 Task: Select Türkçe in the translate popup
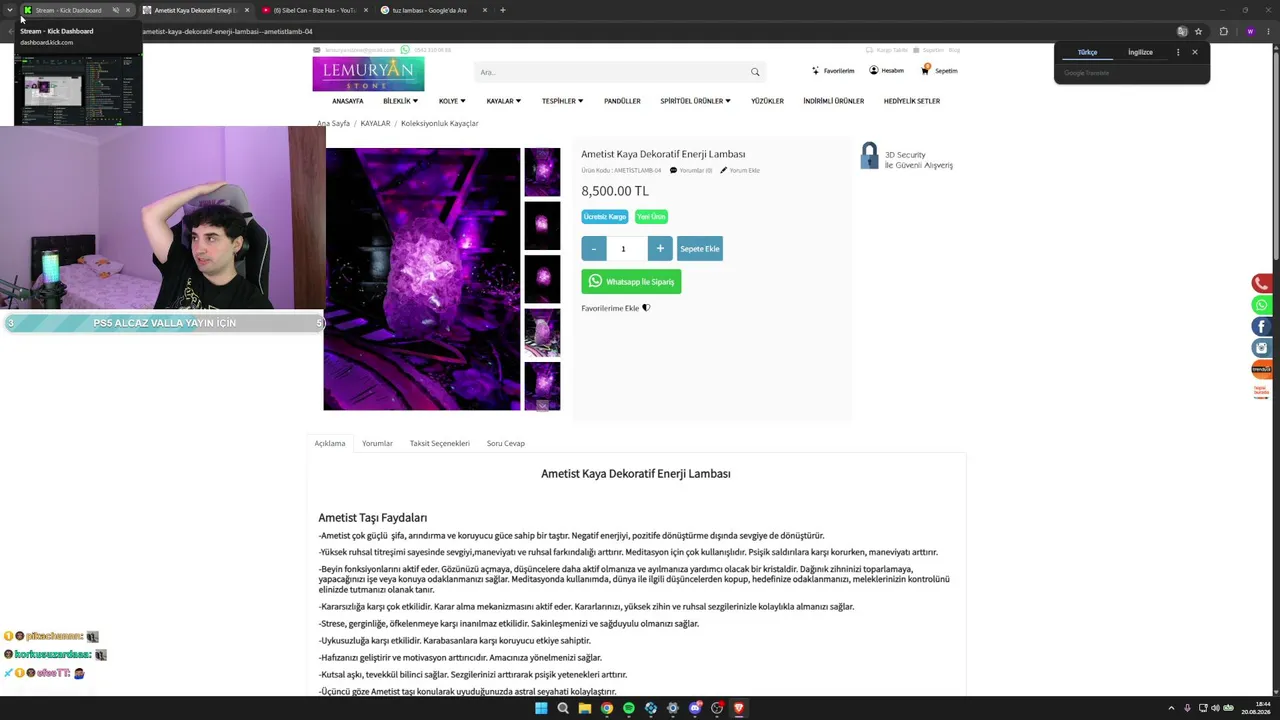click(x=1087, y=52)
